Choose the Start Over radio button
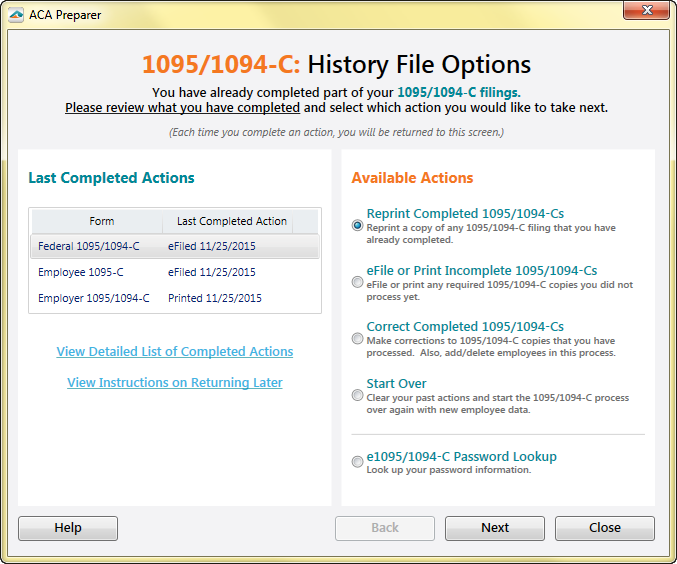Image resolution: width=677 pixels, height=564 pixels. pyautogui.click(x=357, y=396)
